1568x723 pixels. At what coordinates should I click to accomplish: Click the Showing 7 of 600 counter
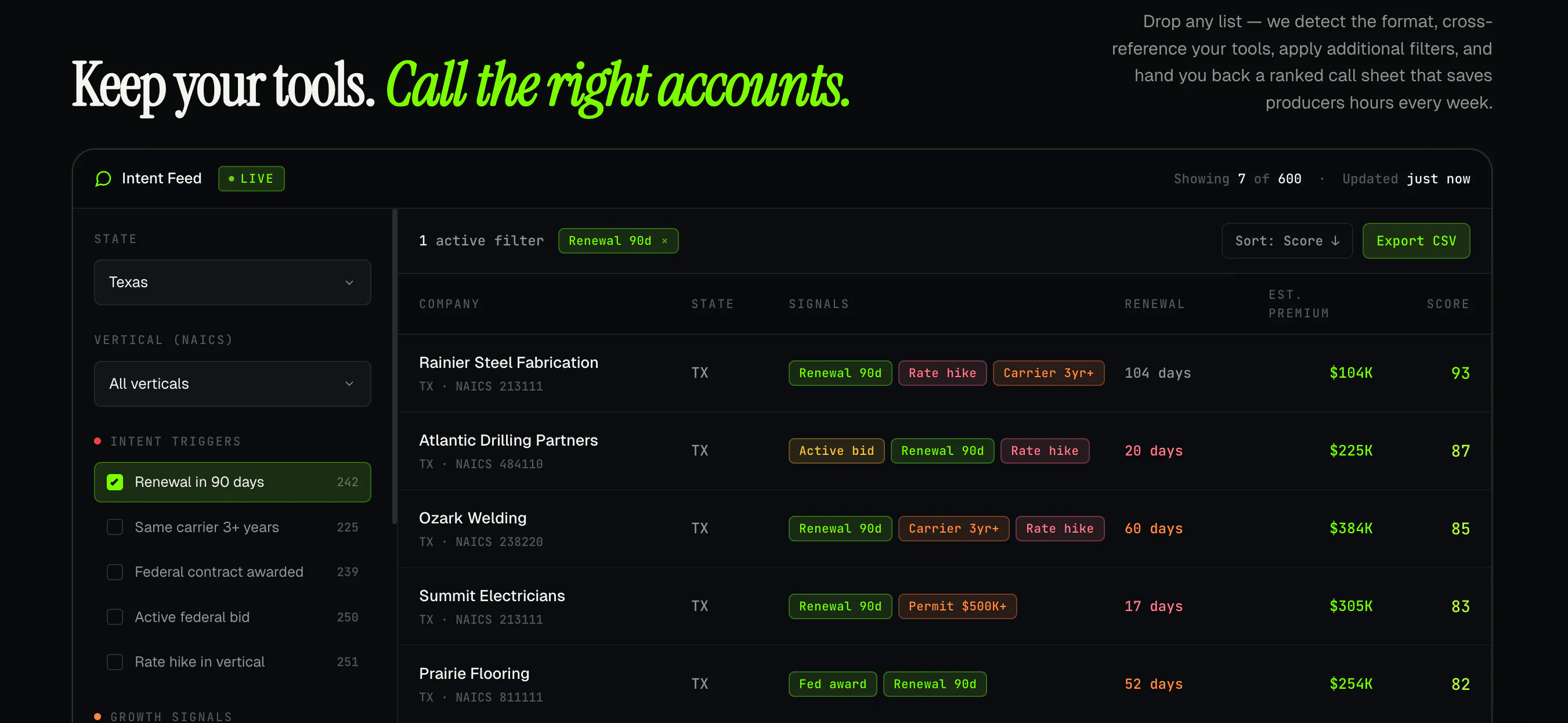[x=1237, y=179]
